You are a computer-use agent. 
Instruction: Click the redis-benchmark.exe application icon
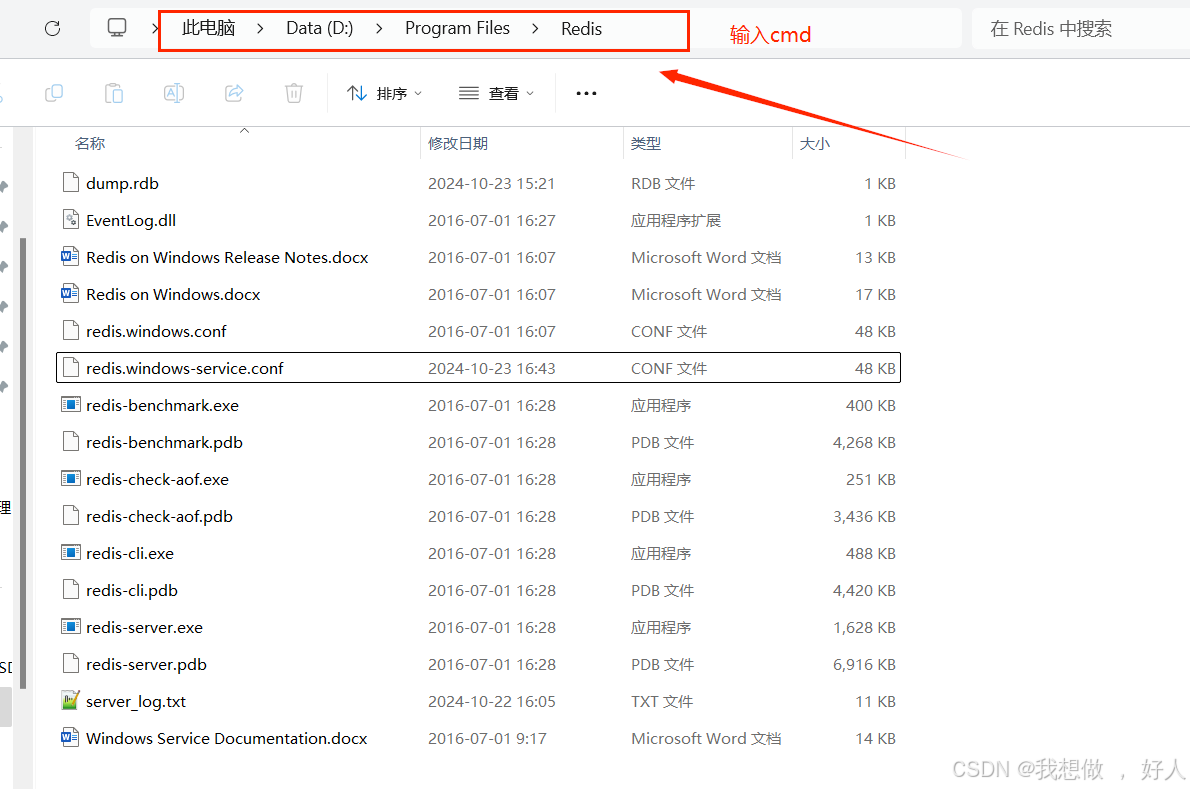[71, 405]
